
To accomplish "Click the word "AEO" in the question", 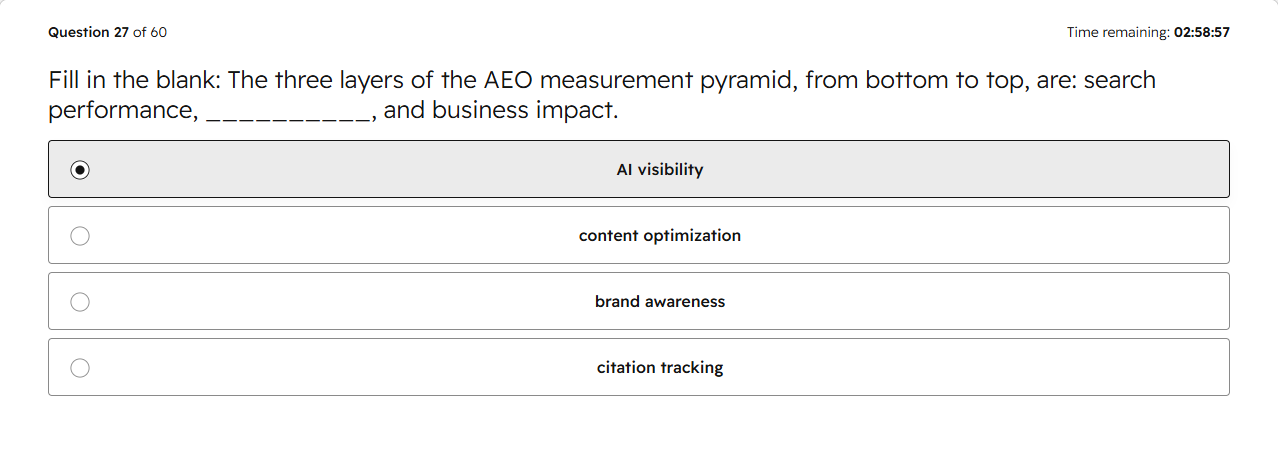I will 508,80.
